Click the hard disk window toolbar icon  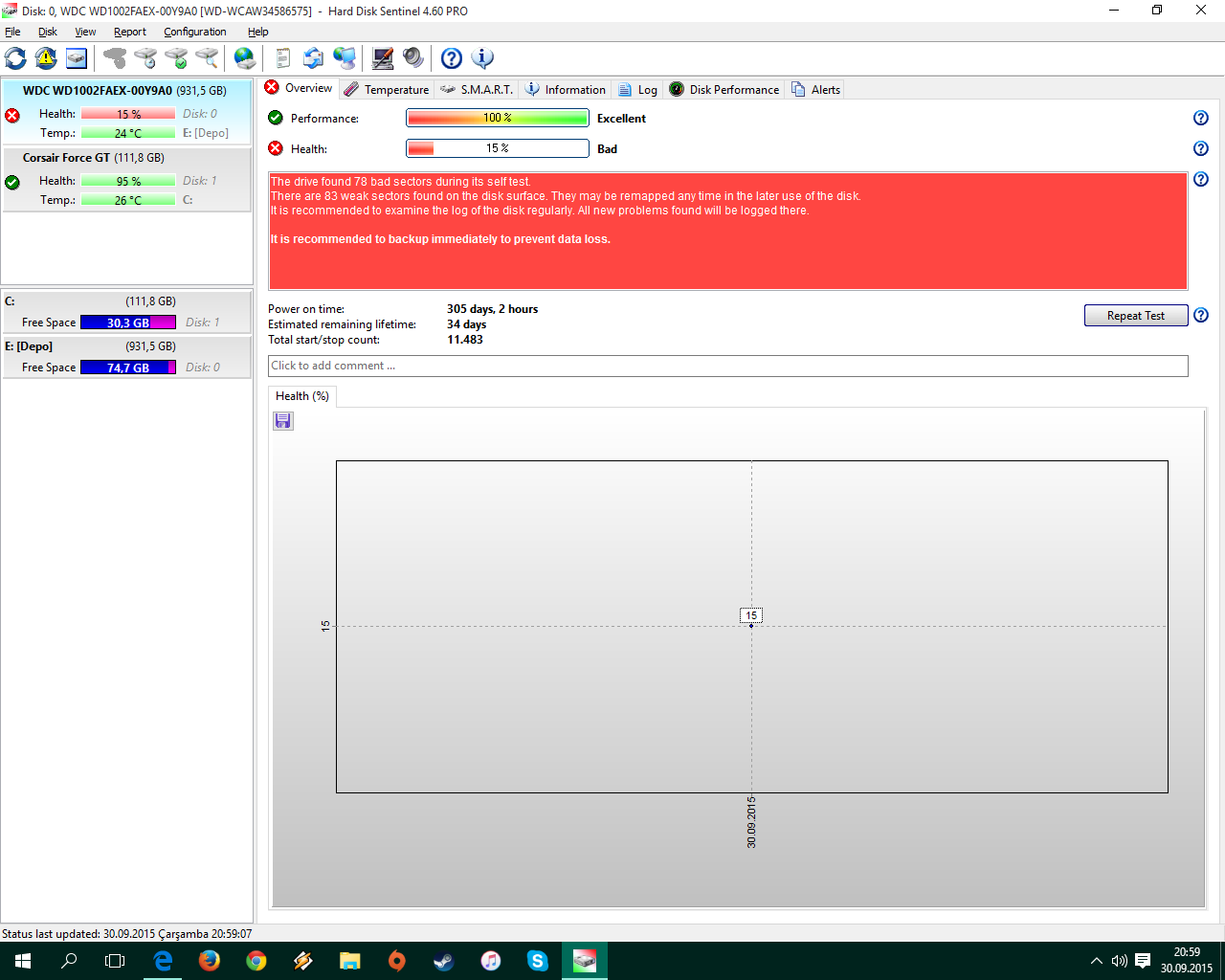(77, 58)
